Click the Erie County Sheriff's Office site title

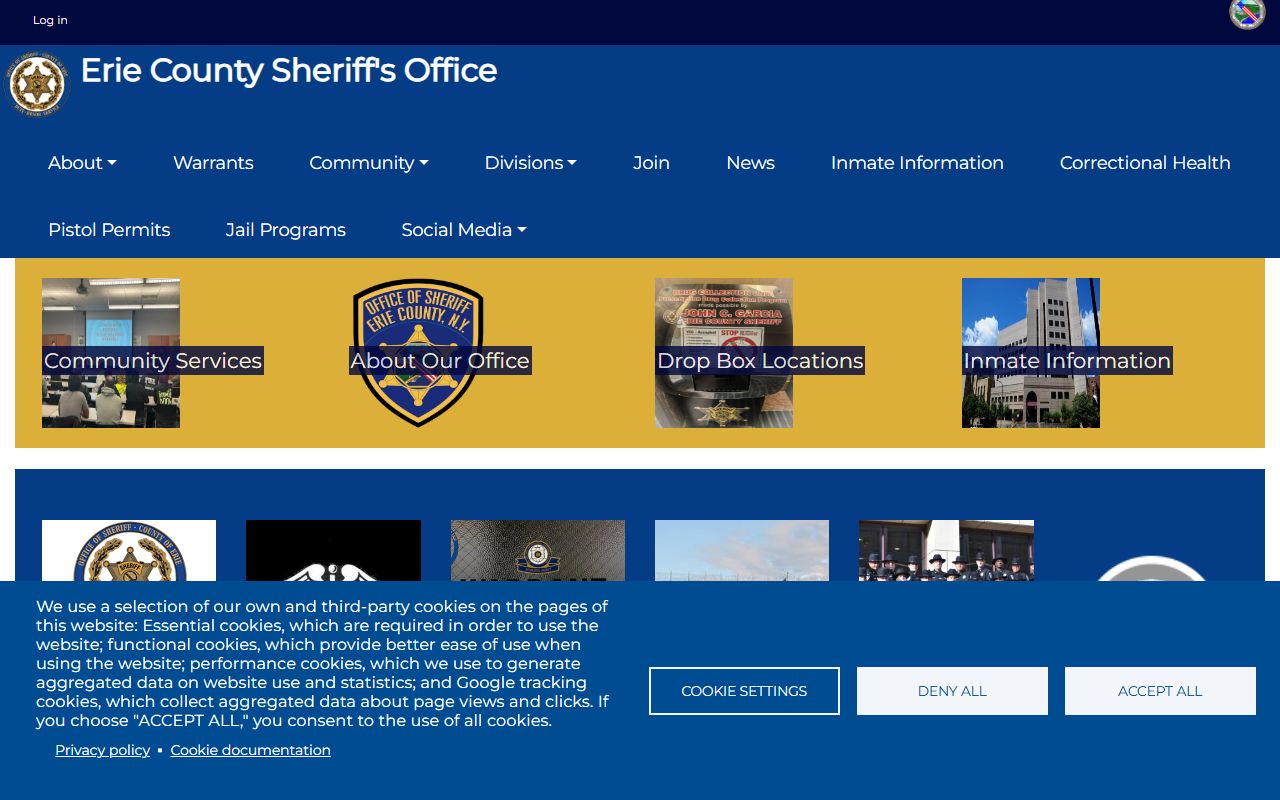tap(288, 70)
